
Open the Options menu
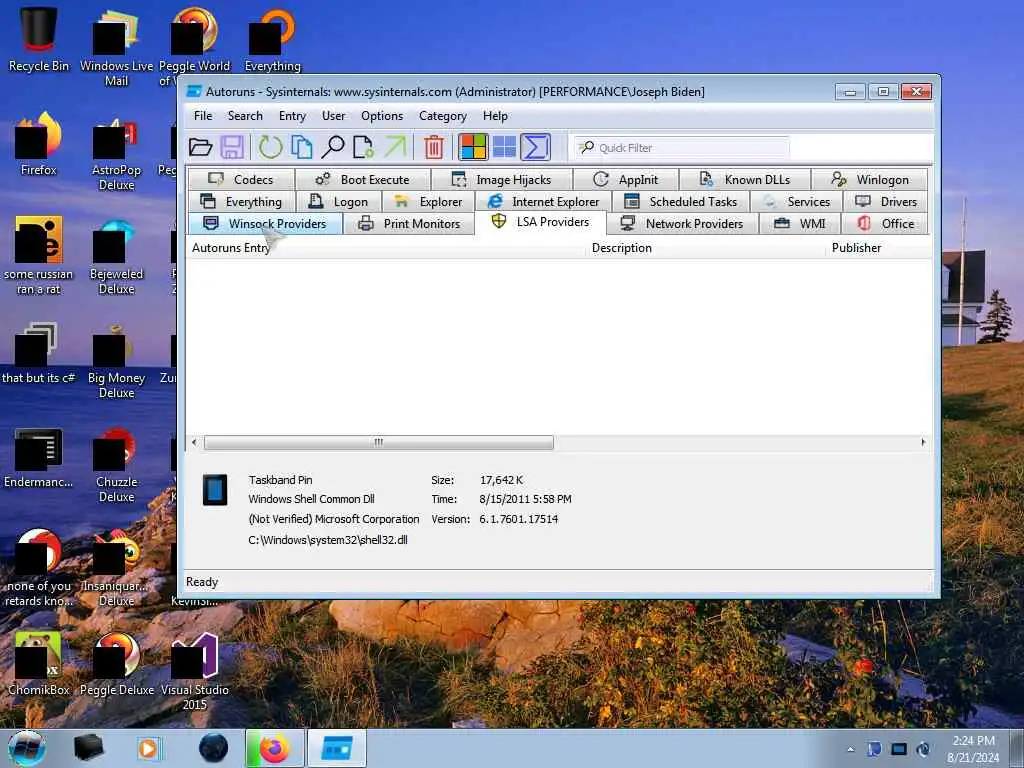tap(382, 116)
